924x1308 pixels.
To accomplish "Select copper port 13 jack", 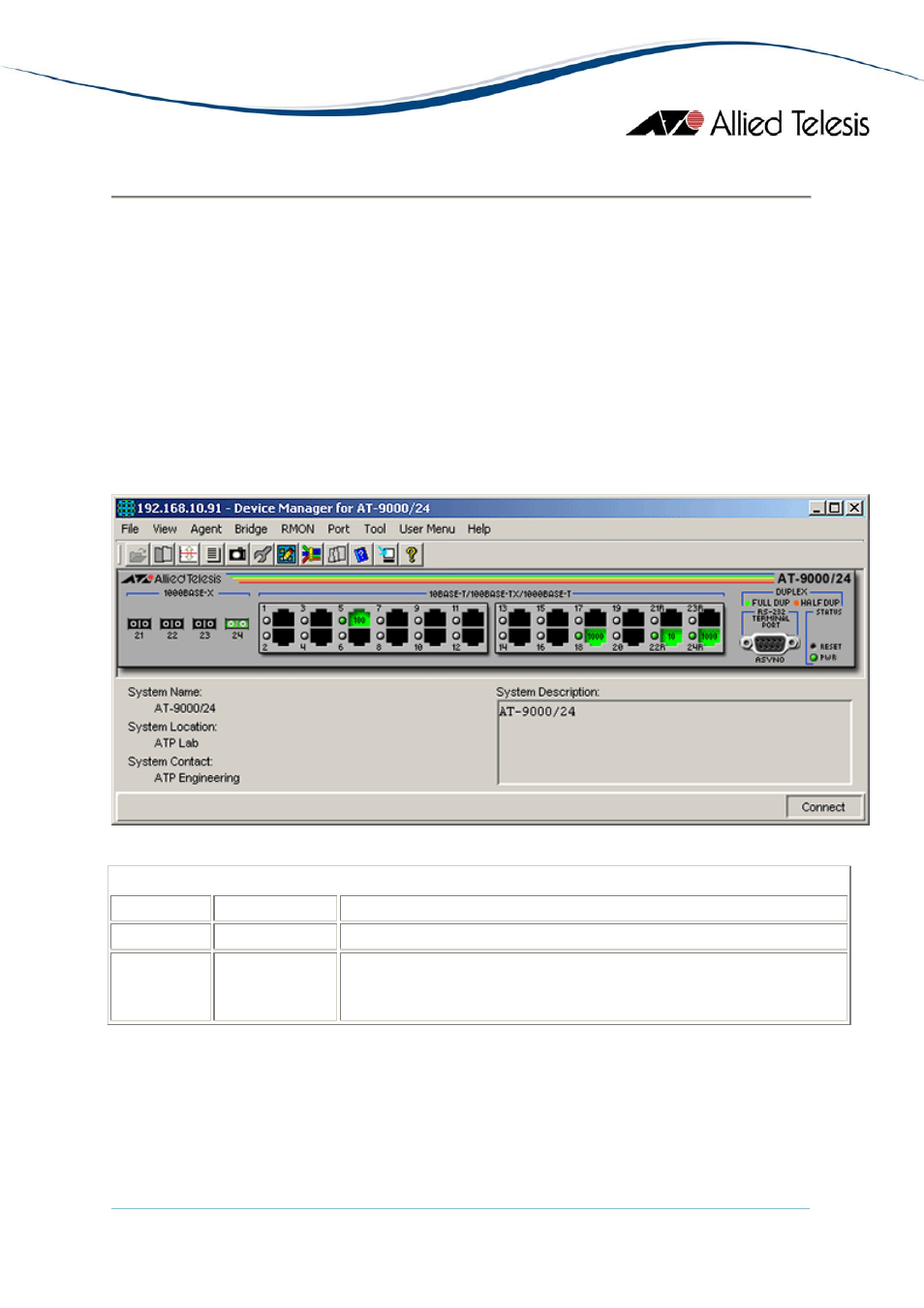I will (x=520, y=618).
